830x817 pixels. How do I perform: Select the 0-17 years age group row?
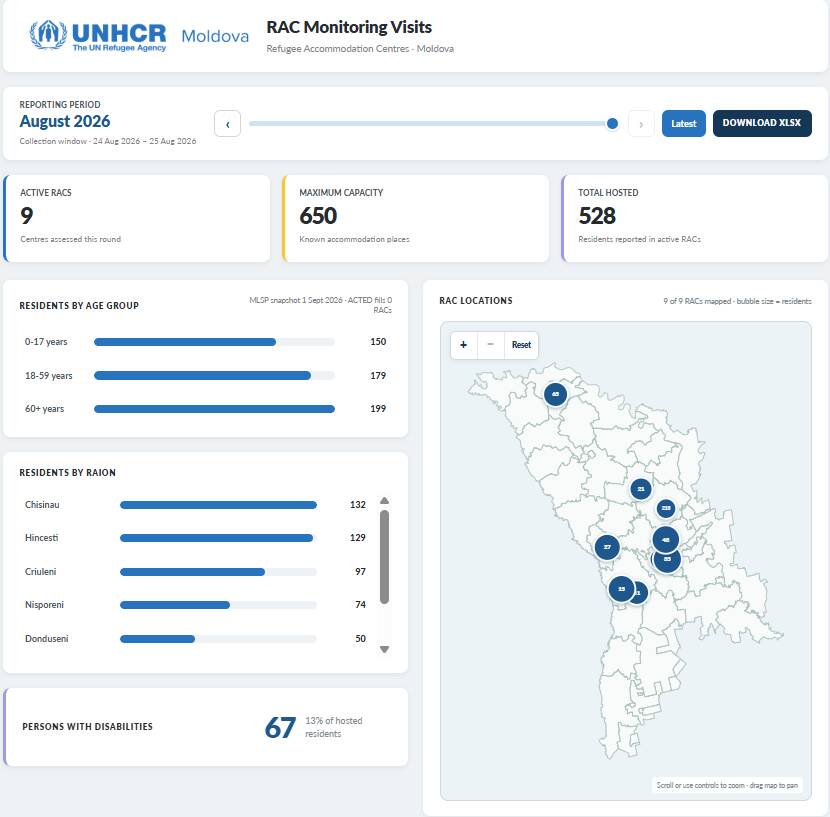pyautogui.click(x=205, y=342)
